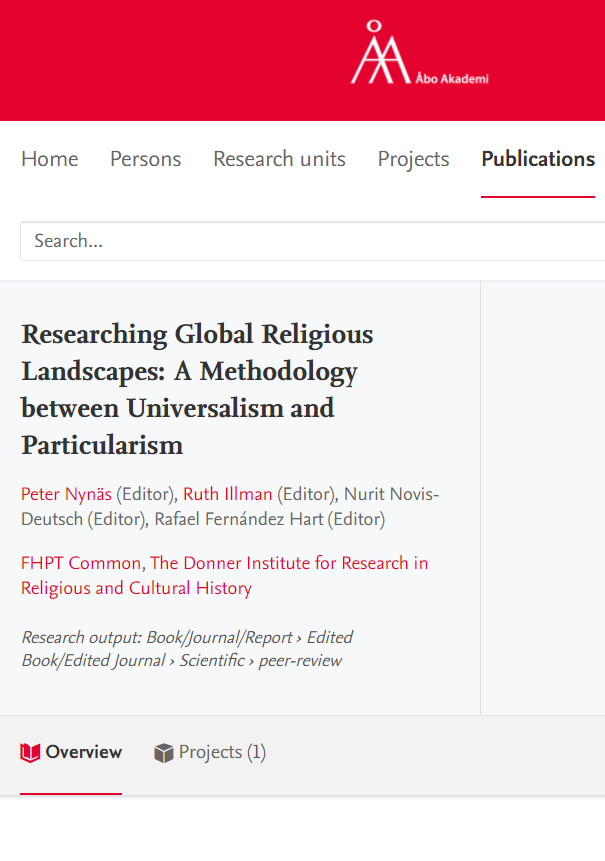Navigate to Research units

point(279,159)
